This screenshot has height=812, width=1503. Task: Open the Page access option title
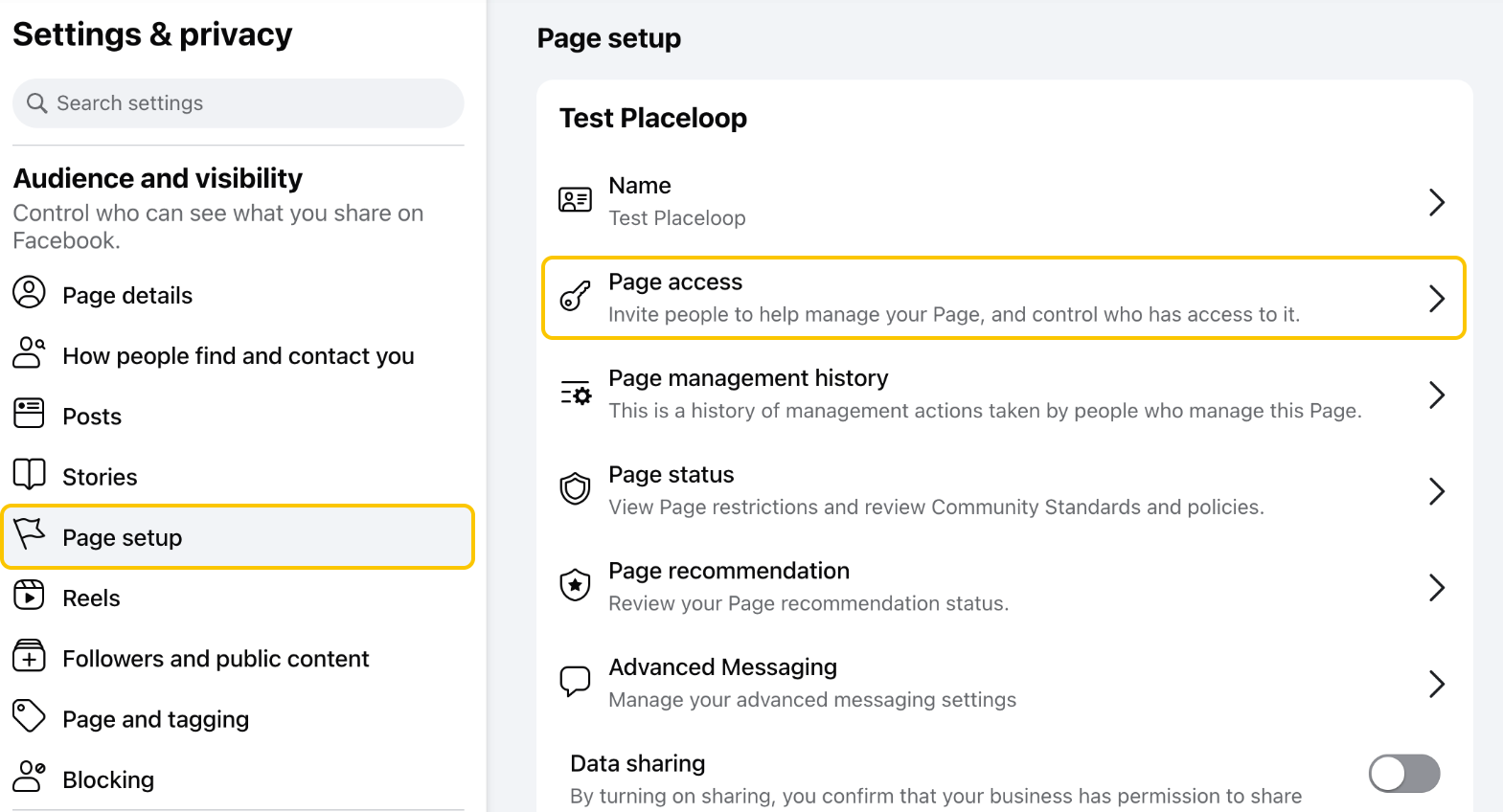click(675, 282)
